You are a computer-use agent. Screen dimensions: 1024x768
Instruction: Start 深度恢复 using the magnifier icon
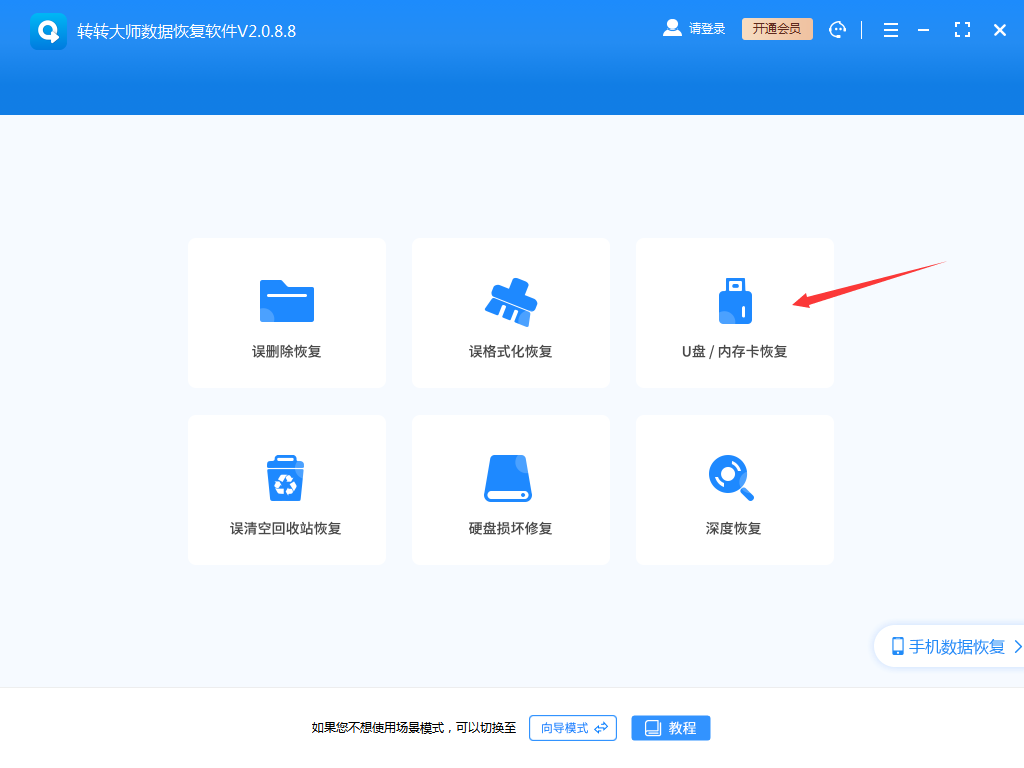734,476
